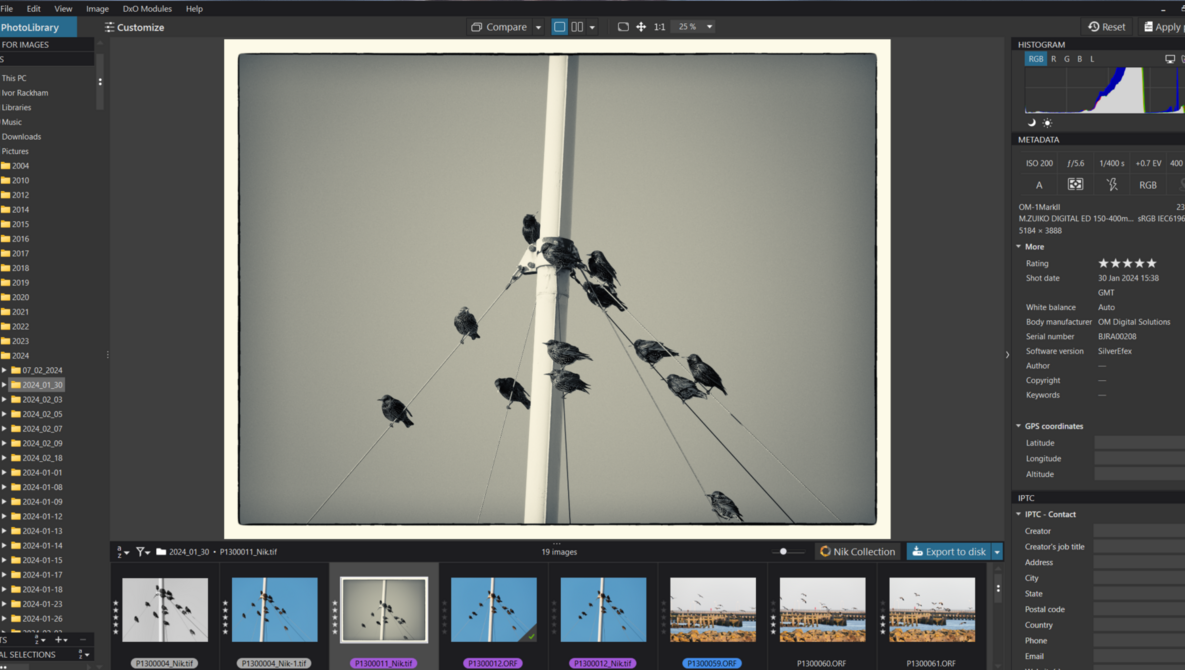Show red histogram channel R

(1054, 59)
